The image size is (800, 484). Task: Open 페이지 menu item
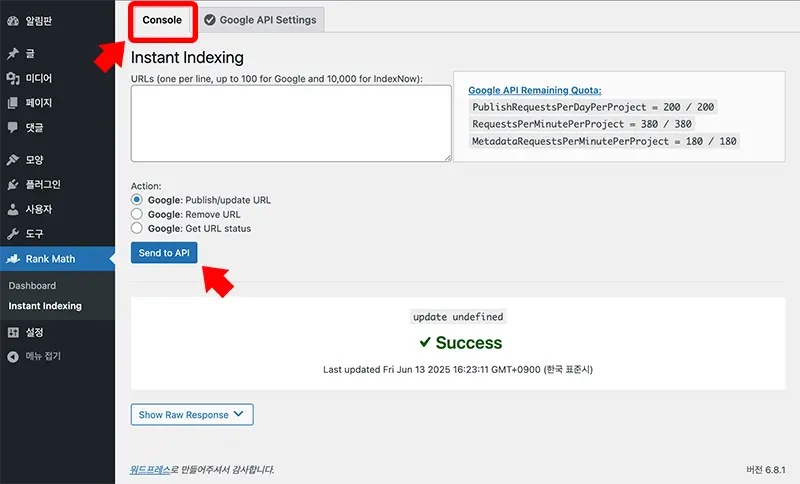(x=58, y=103)
